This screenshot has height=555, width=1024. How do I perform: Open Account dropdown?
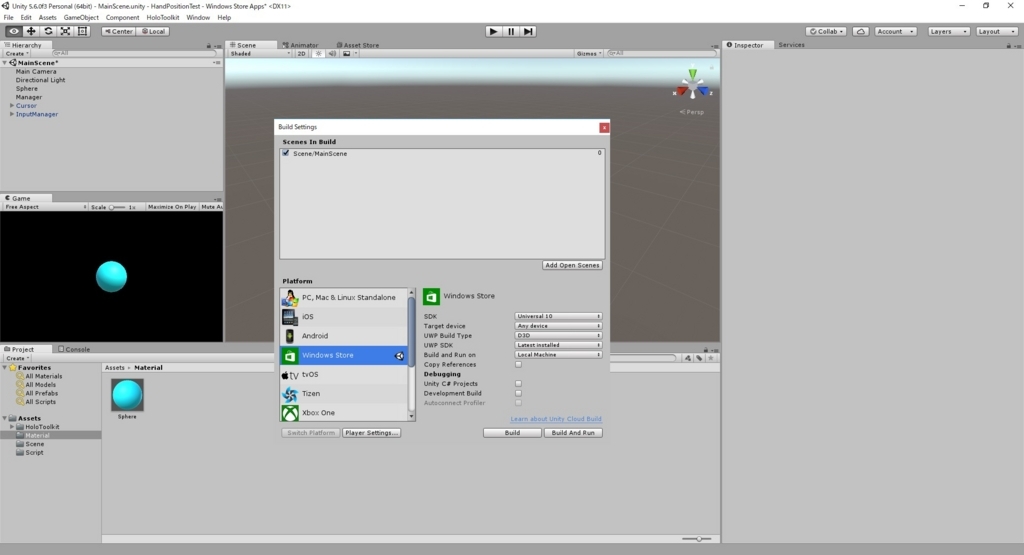click(x=895, y=31)
